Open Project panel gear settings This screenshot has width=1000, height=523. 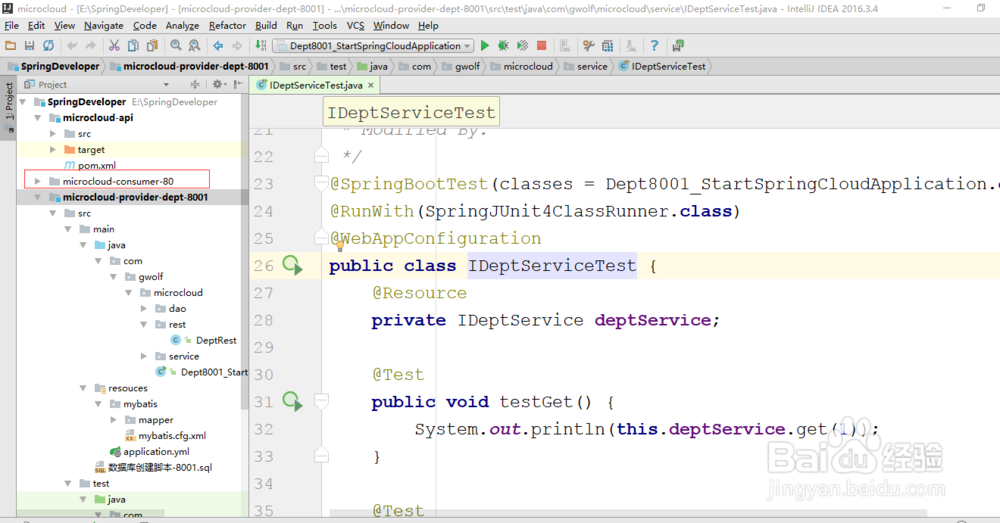(x=218, y=84)
